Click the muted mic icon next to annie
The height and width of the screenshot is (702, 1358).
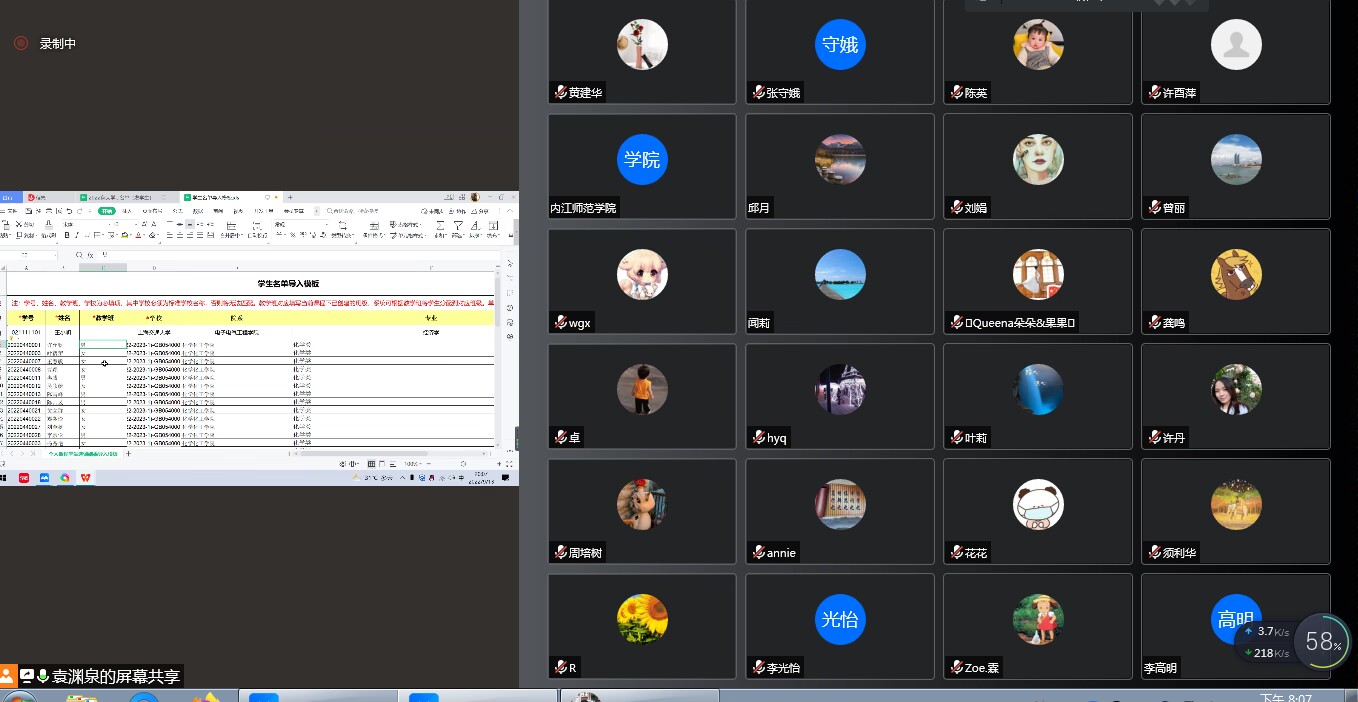759,553
